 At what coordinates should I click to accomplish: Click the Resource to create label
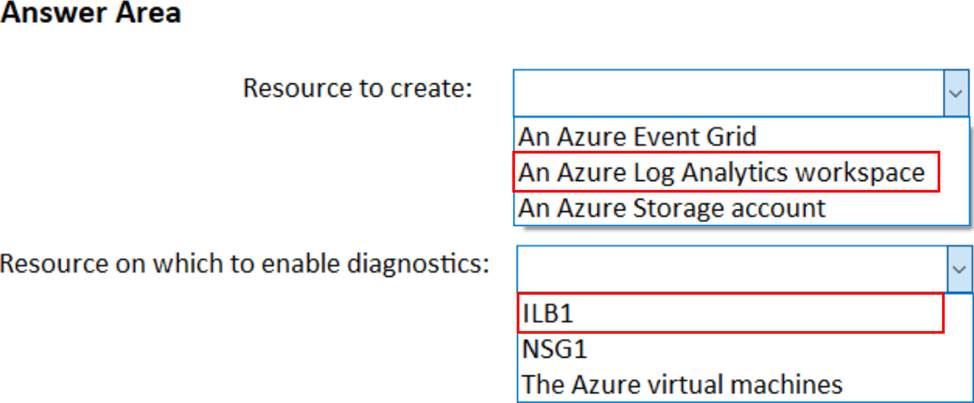(357, 88)
